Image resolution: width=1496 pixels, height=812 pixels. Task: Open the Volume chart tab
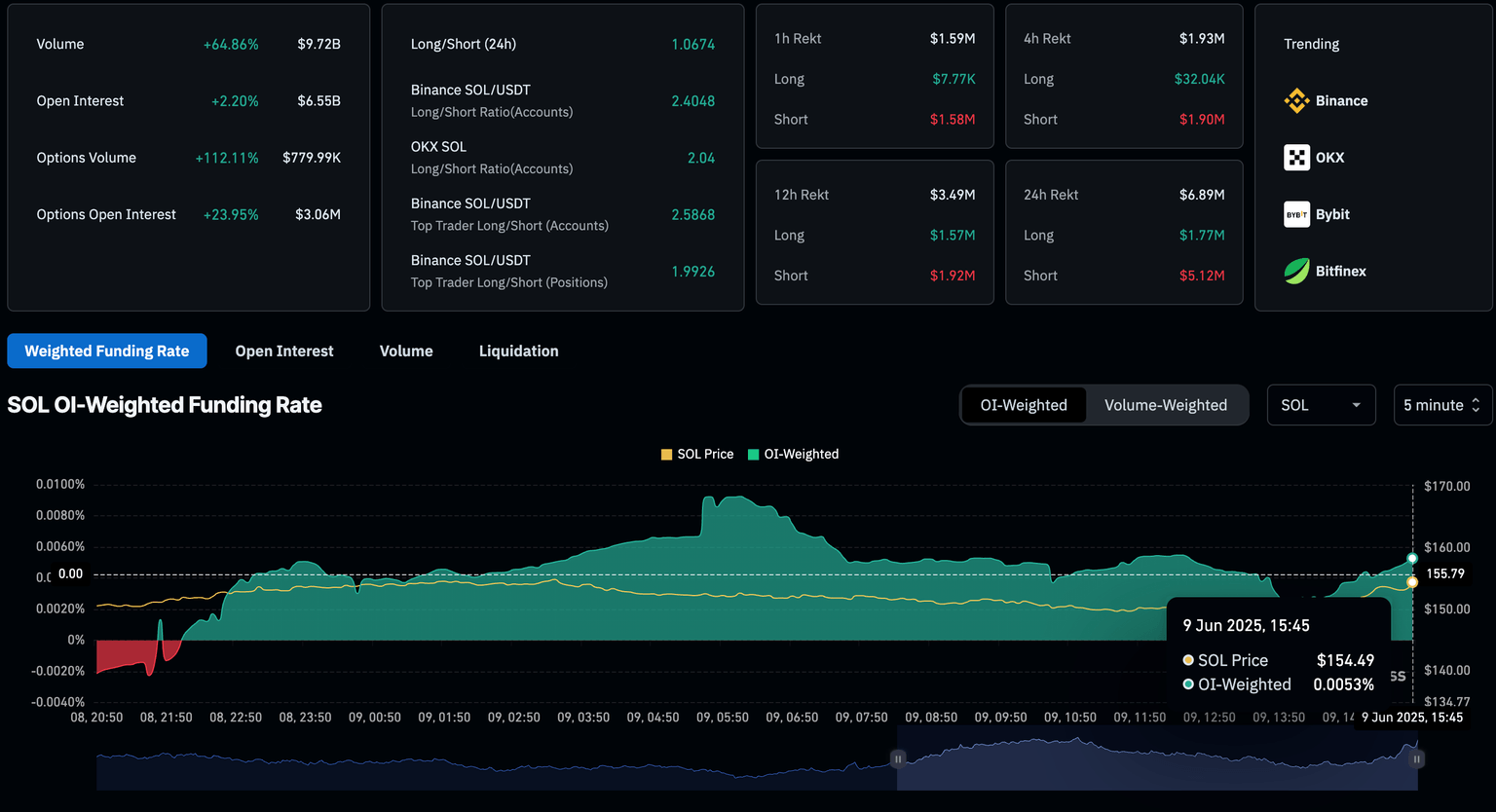click(x=406, y=351)
